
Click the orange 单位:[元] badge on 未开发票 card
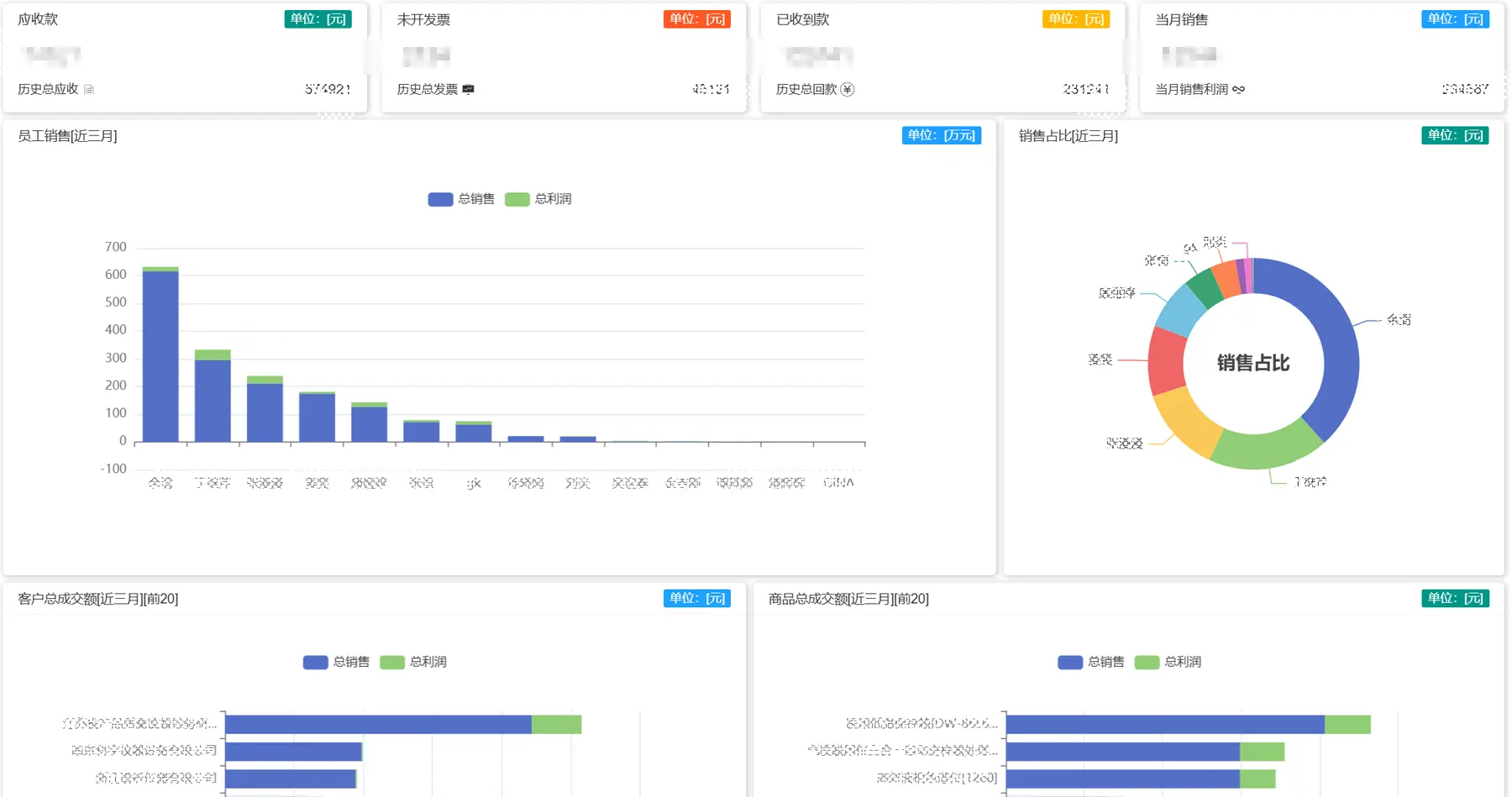pos(697,18)
